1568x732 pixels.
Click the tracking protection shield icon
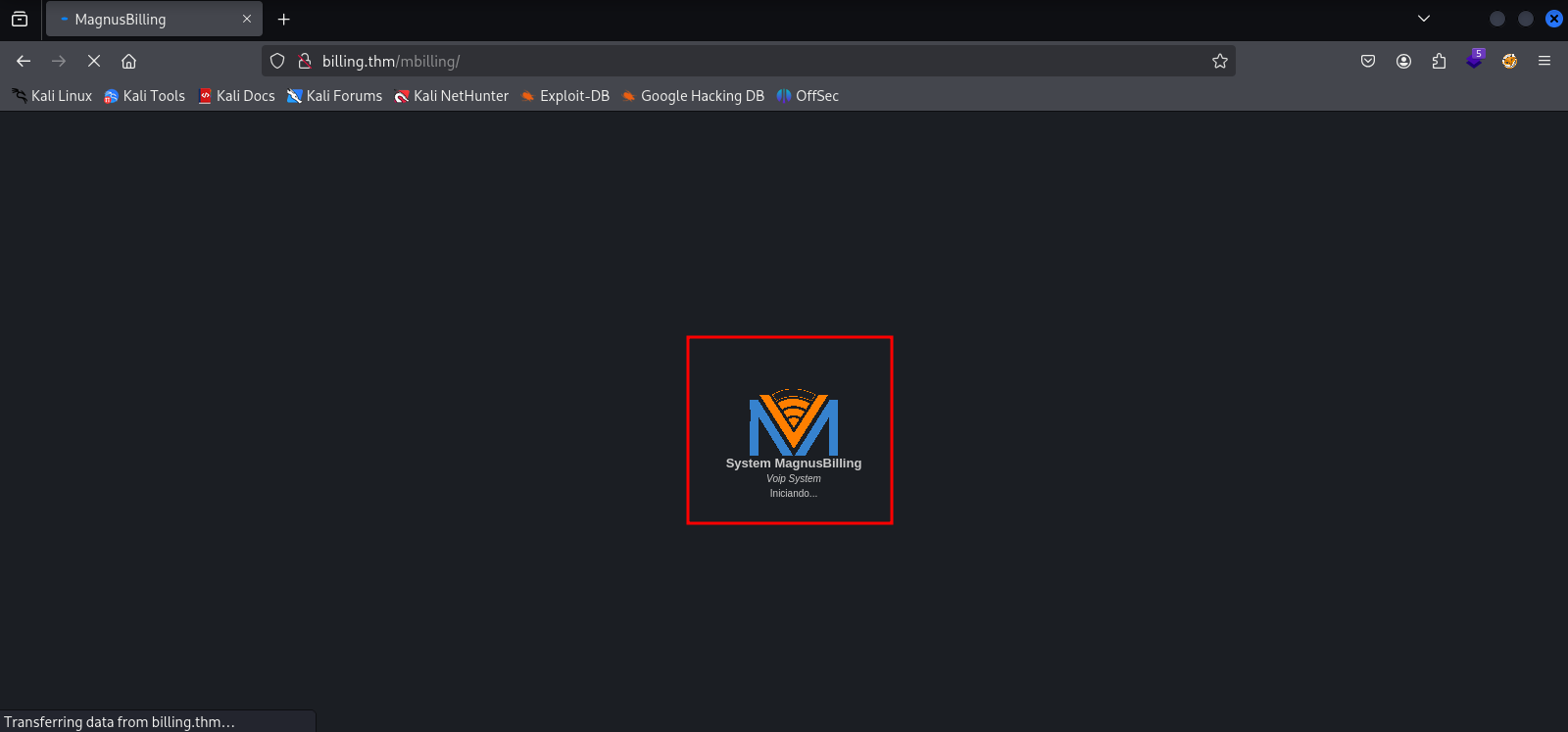pyautogui.click(x=277, y=61)
